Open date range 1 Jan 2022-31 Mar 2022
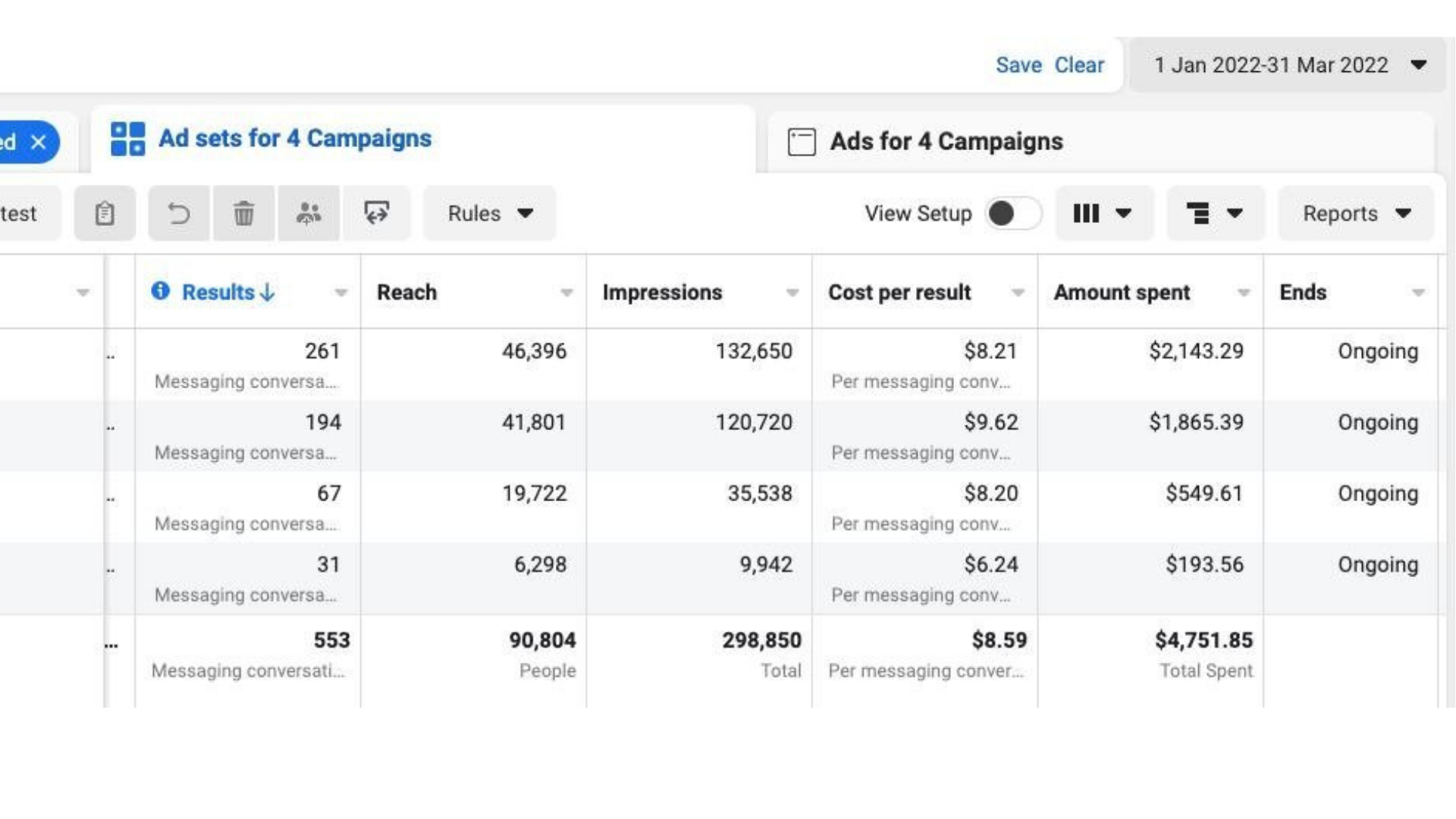This screenshot has width=1456, height=819. (1289, 65)
